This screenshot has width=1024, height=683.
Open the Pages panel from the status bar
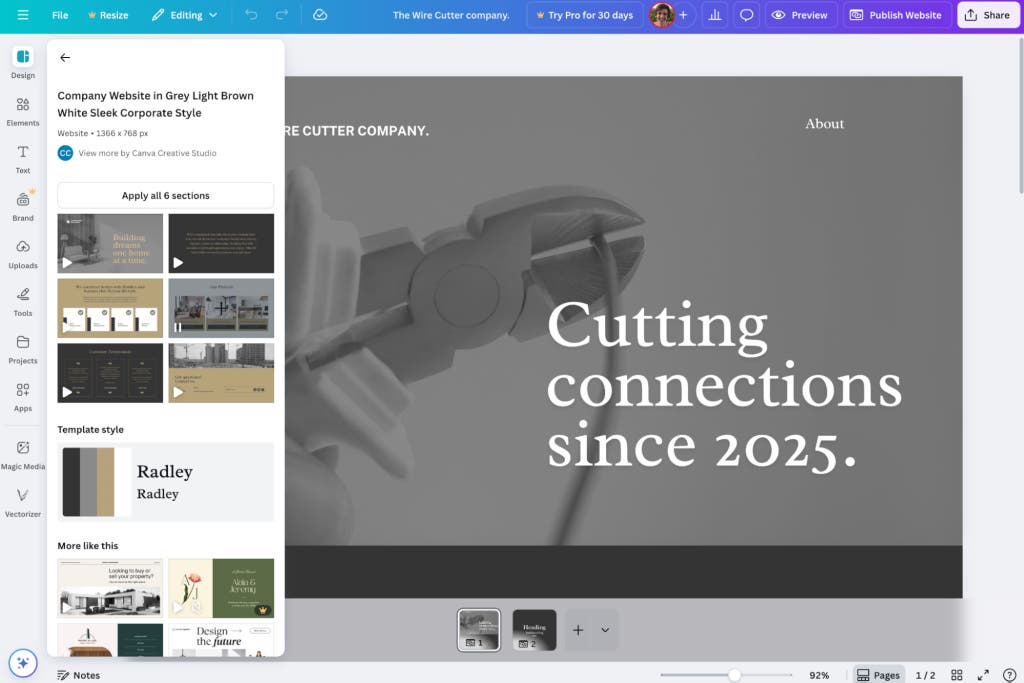pyautogui.click(x=878, y=675)
